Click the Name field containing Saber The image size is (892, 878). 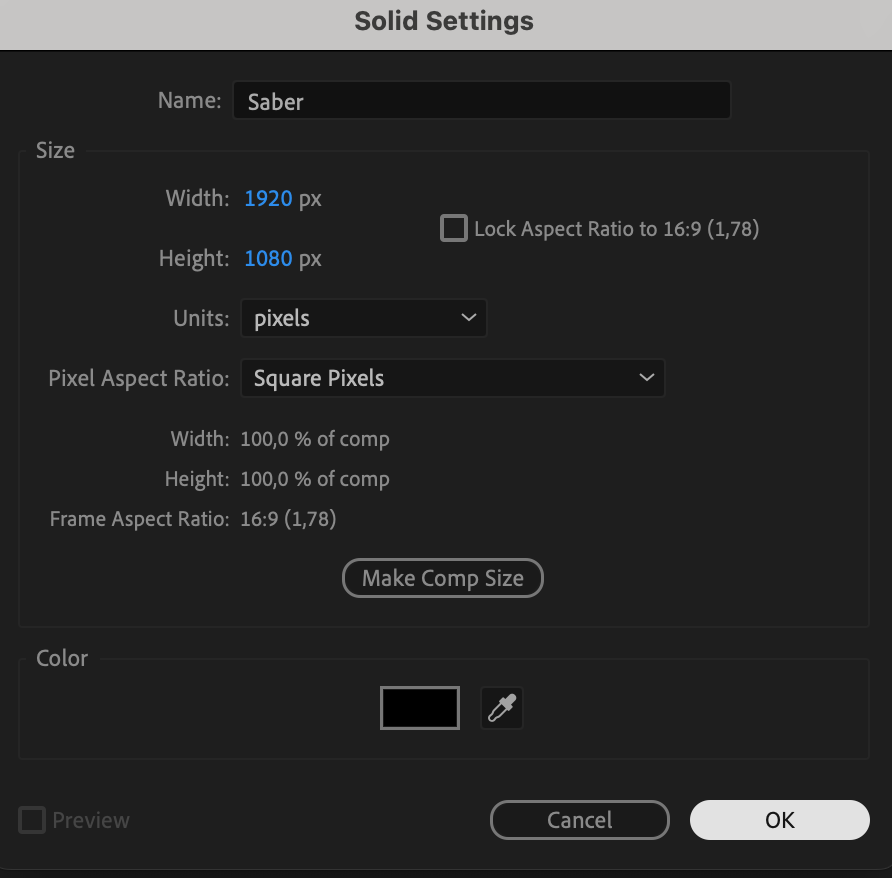pos(481,101)
